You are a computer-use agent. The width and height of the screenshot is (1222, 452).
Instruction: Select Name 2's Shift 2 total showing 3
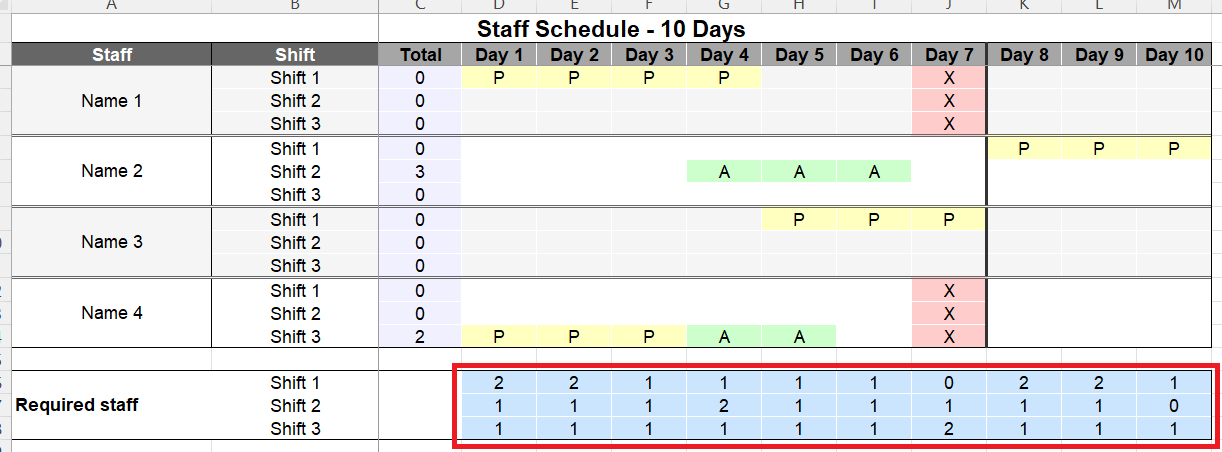[x=420, y=171]
